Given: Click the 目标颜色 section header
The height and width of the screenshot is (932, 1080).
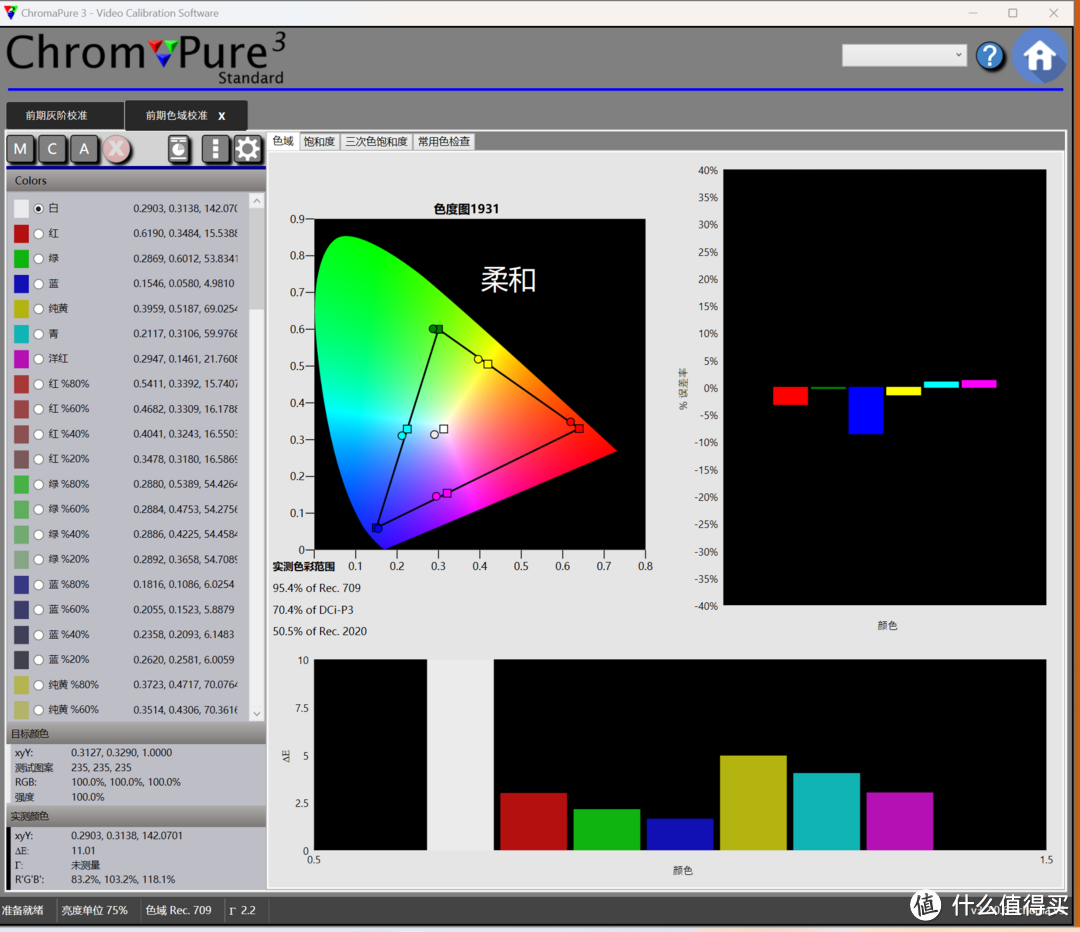Looking at the screenshot, I should tap(136, 734).
